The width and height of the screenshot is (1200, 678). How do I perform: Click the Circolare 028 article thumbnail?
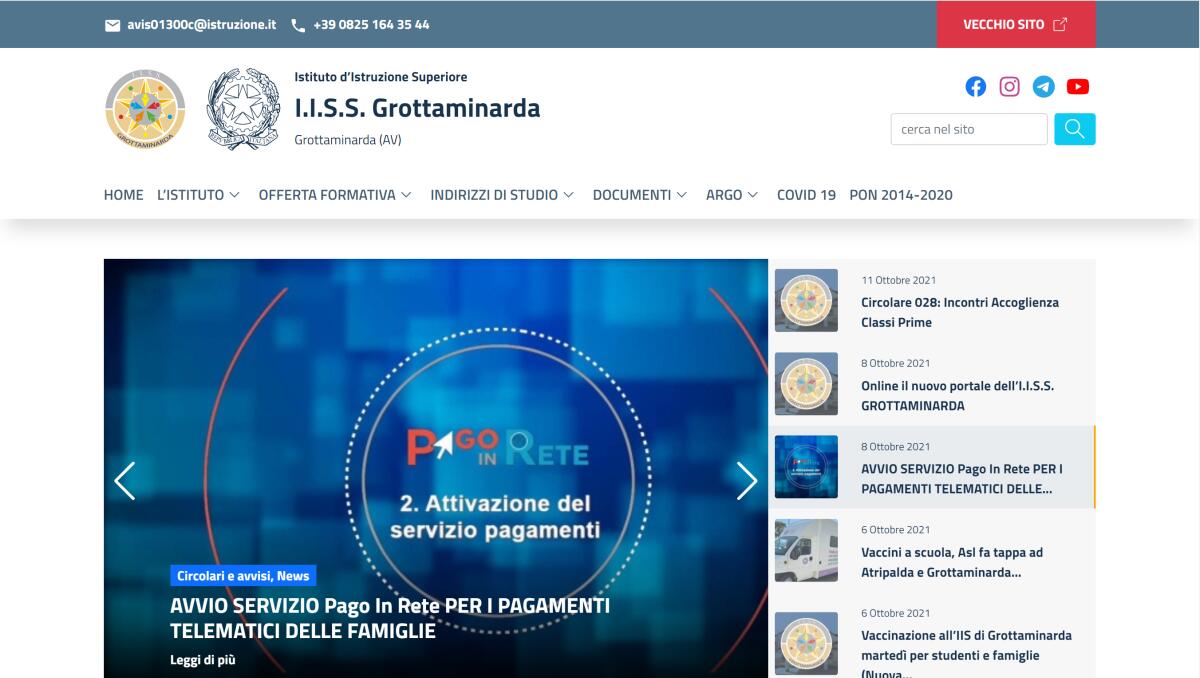[x=806, y=300]
